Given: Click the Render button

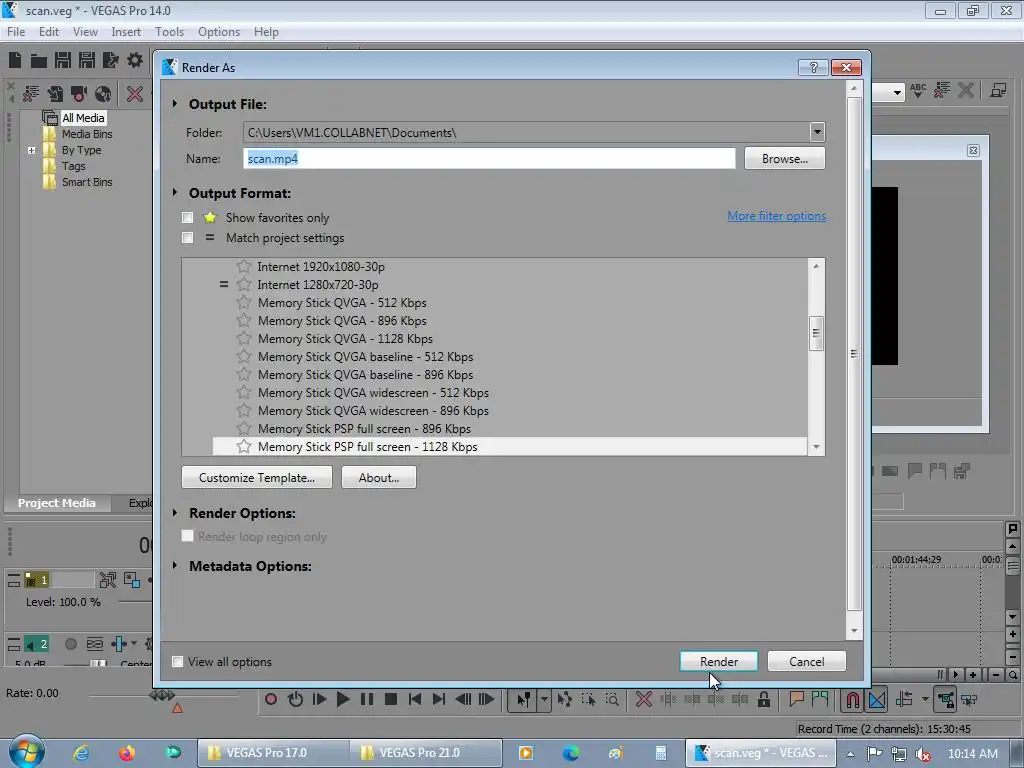Looking at the screenshot, I should pyautogui.click(x=718, y=662).
